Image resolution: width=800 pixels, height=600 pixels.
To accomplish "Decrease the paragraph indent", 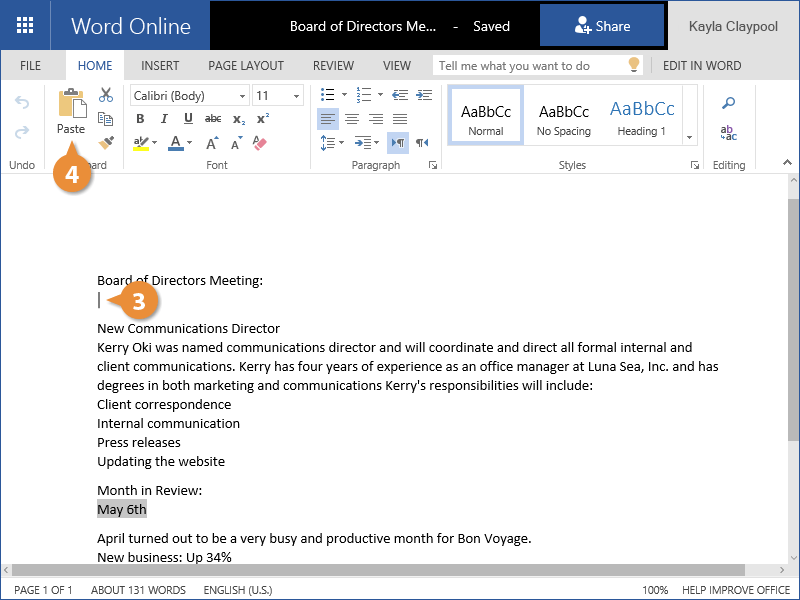I will pyautogui.click(x=400, y=95).
